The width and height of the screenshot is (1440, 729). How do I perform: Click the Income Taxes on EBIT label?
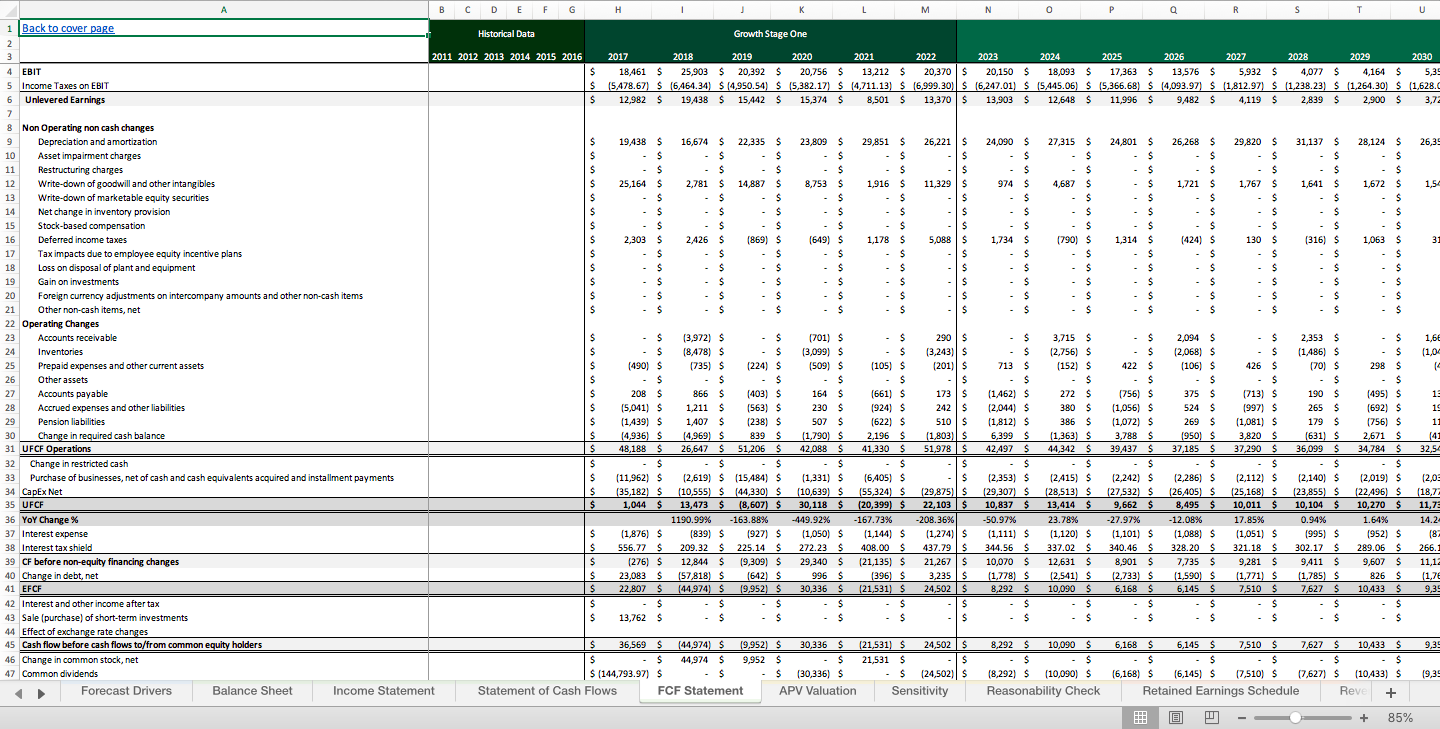(66, 86)
